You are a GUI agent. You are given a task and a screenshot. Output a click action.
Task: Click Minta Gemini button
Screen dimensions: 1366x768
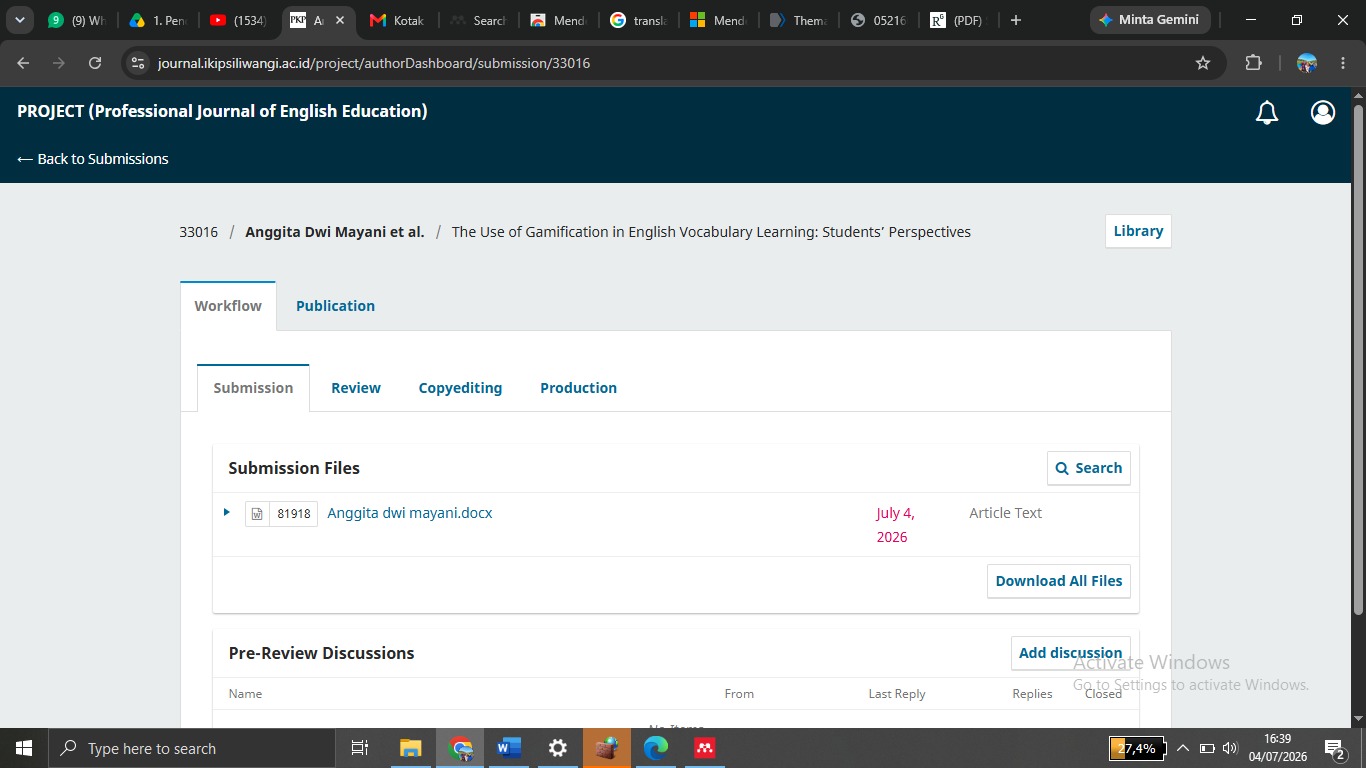click(1150, 20)
